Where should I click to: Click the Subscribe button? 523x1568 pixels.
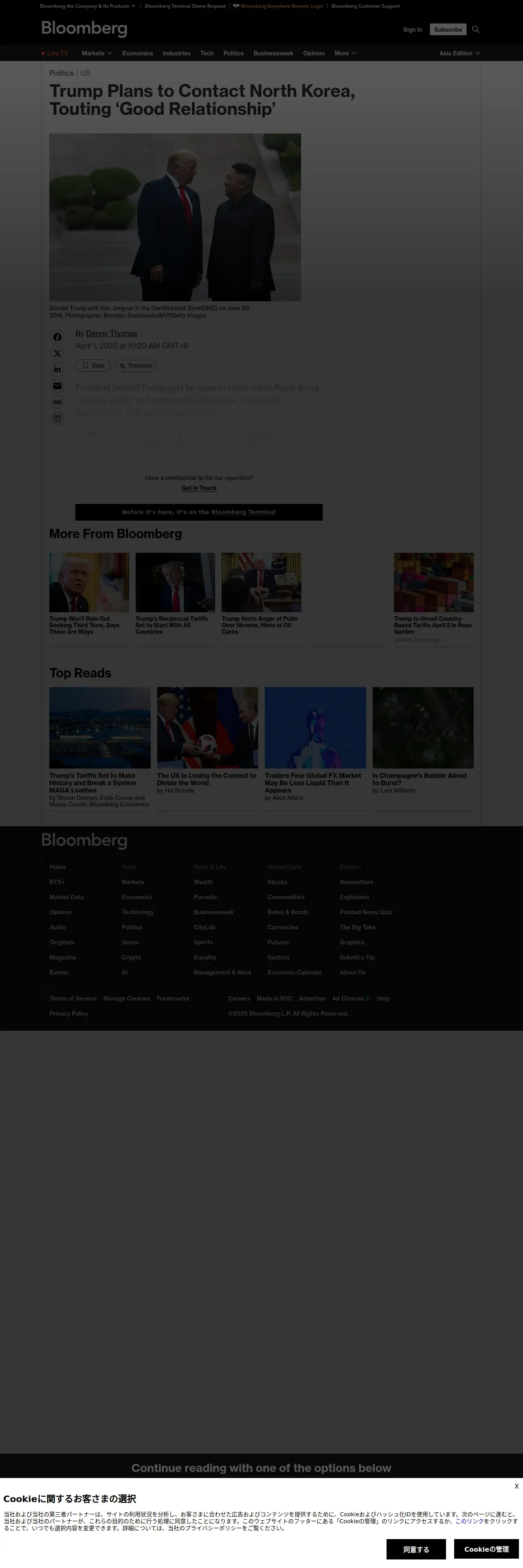[x=448, y=29]
